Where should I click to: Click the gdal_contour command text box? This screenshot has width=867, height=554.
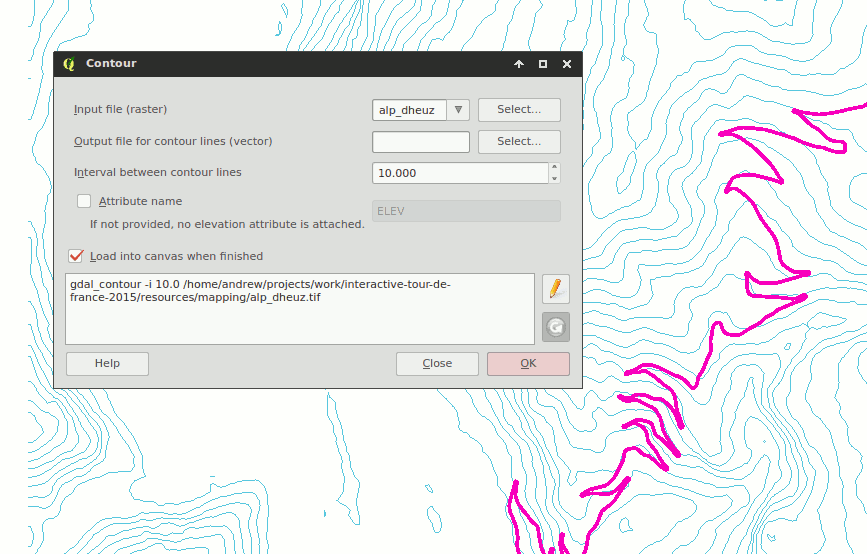tap(300, 309)
